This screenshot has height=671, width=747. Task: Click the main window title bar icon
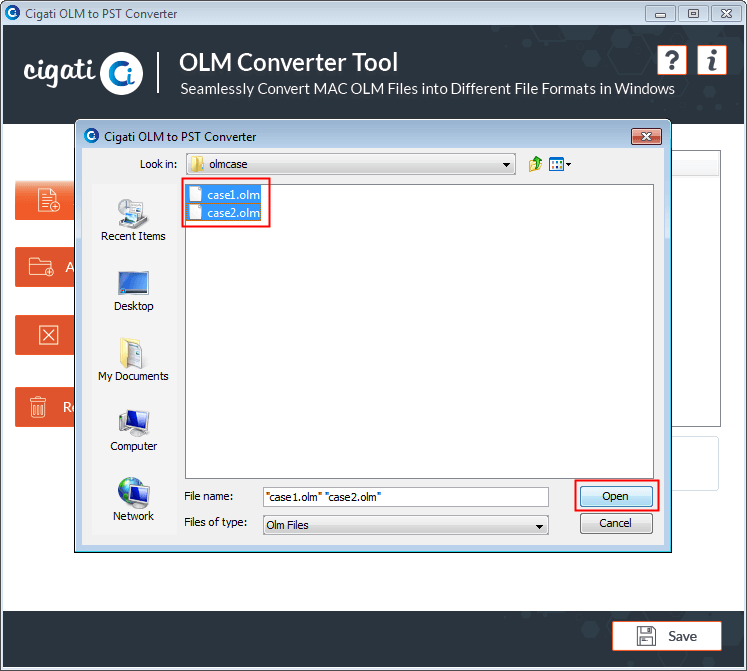click(x=12, y=13)
